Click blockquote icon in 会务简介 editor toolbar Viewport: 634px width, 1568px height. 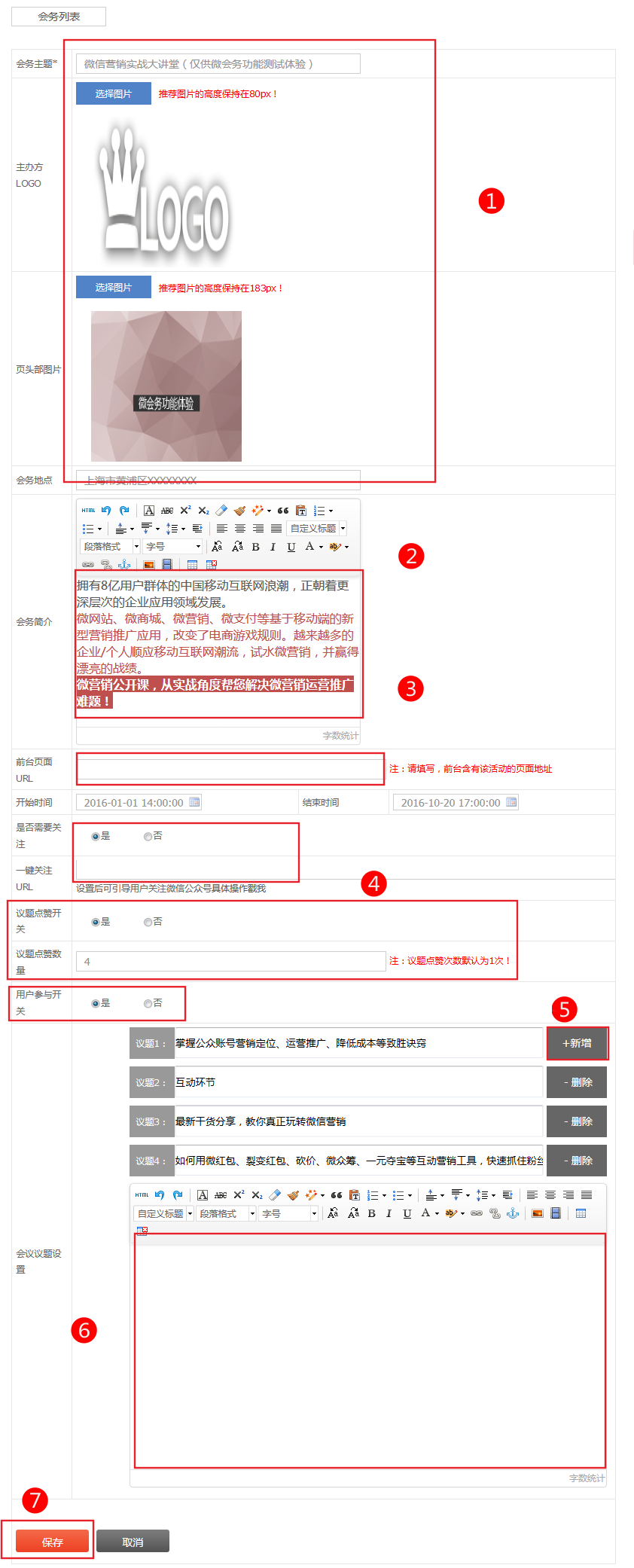coord(283,511)
